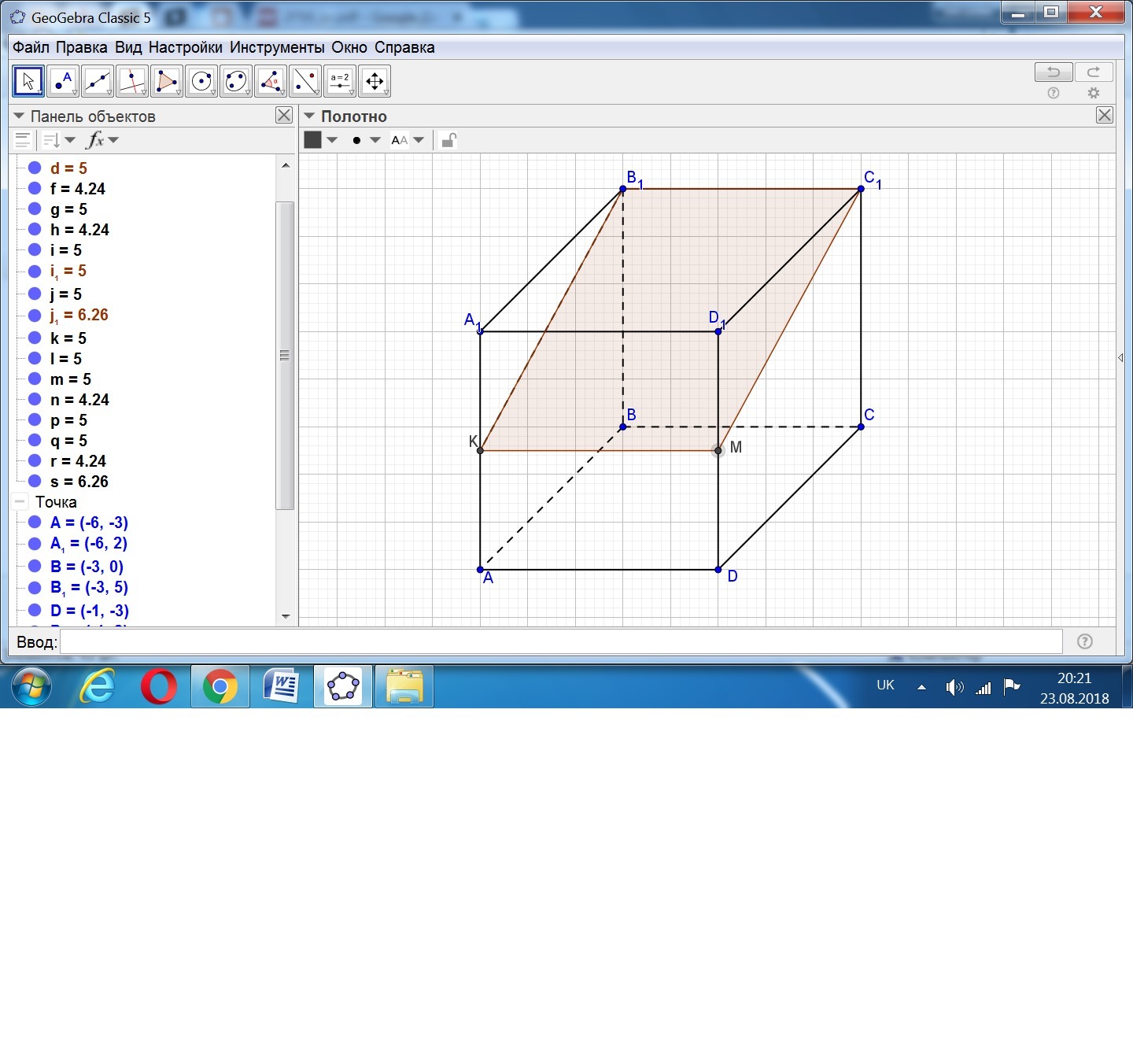Toggle the lock object icon
The height and width of the screenshot is (1064, 1133).
pos(448,140)
